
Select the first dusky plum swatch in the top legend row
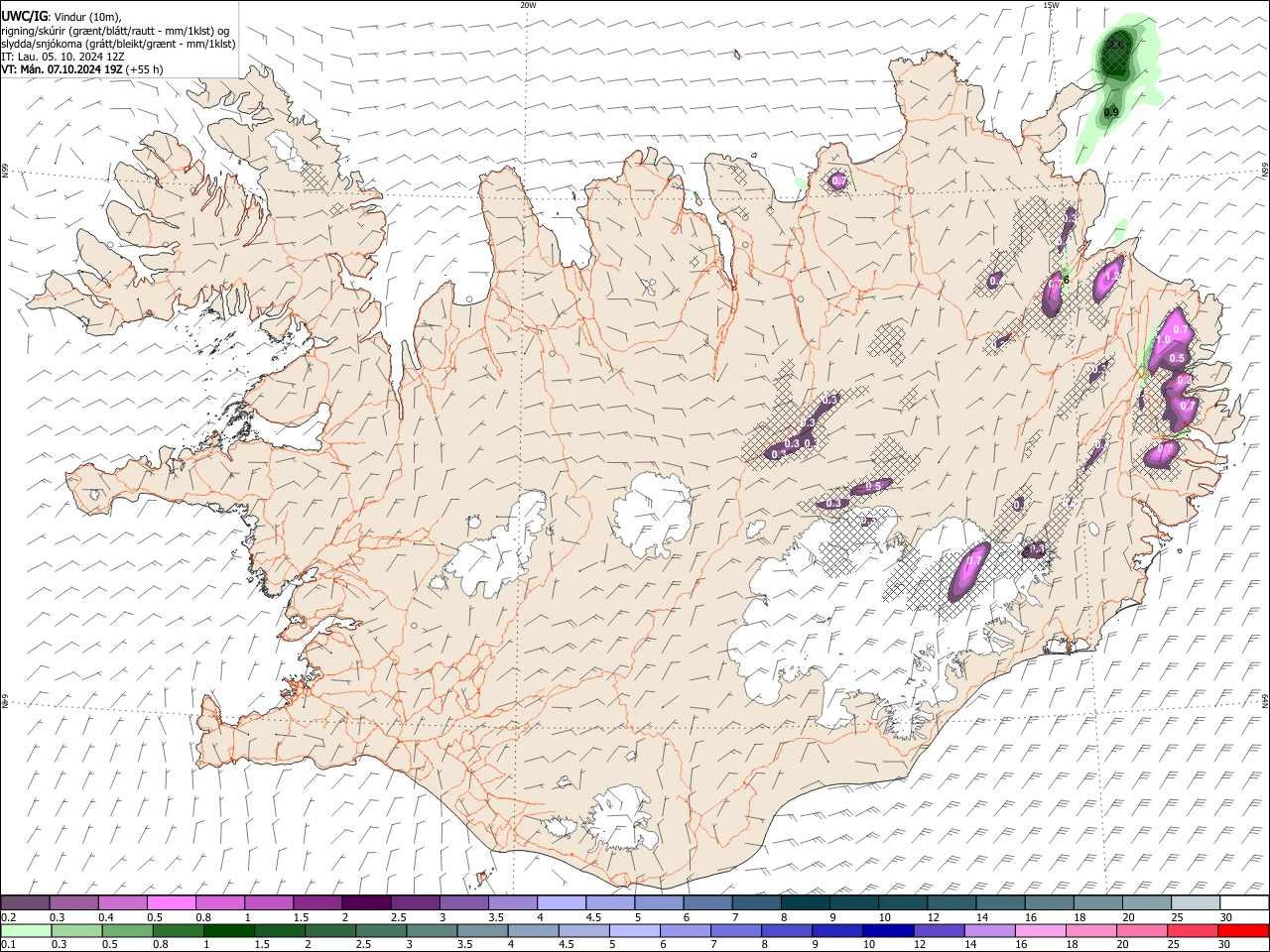click(26, 902)
